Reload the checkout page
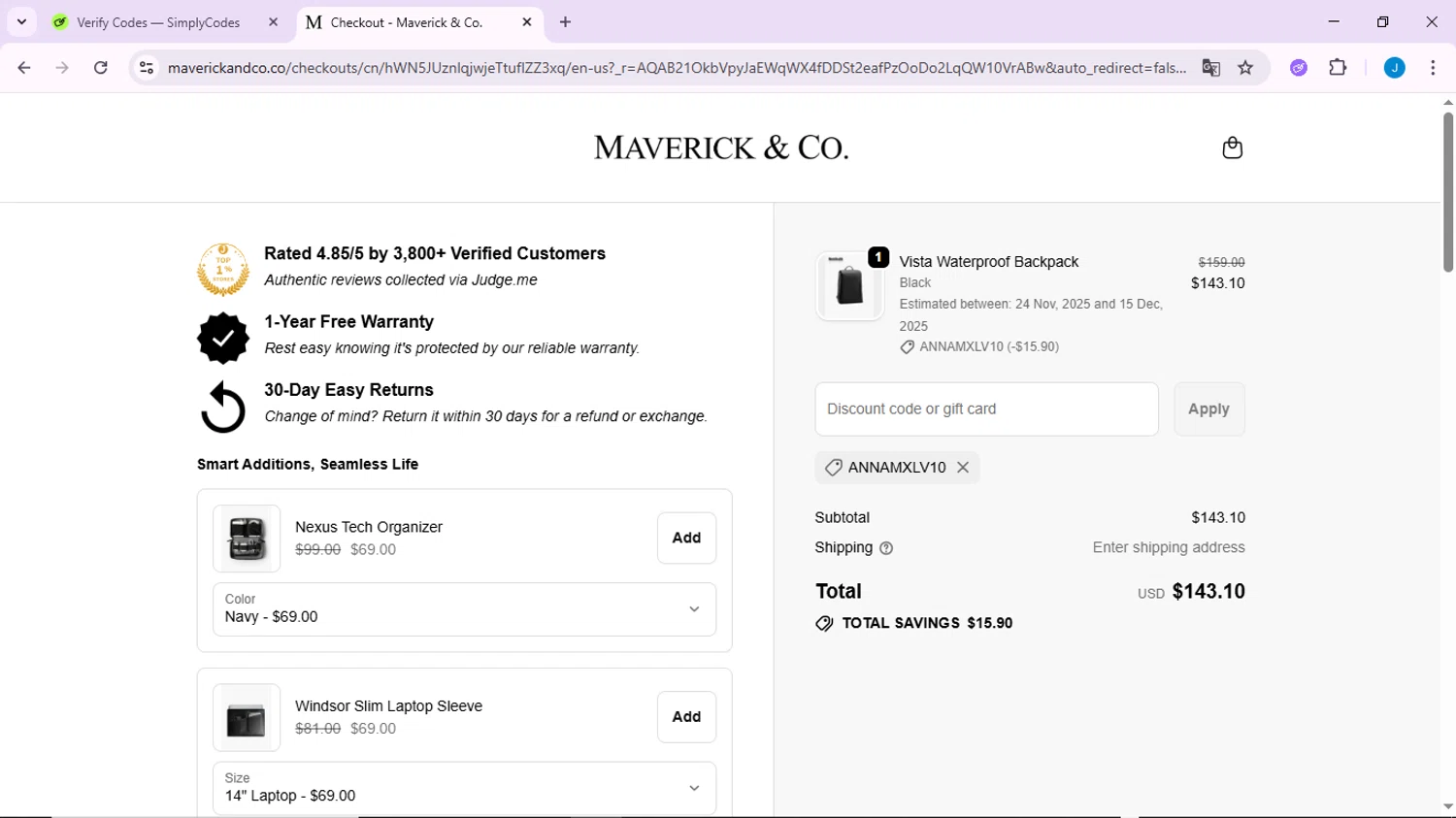This screenshot has height=818, width=1456. click(x=100, y=68)
